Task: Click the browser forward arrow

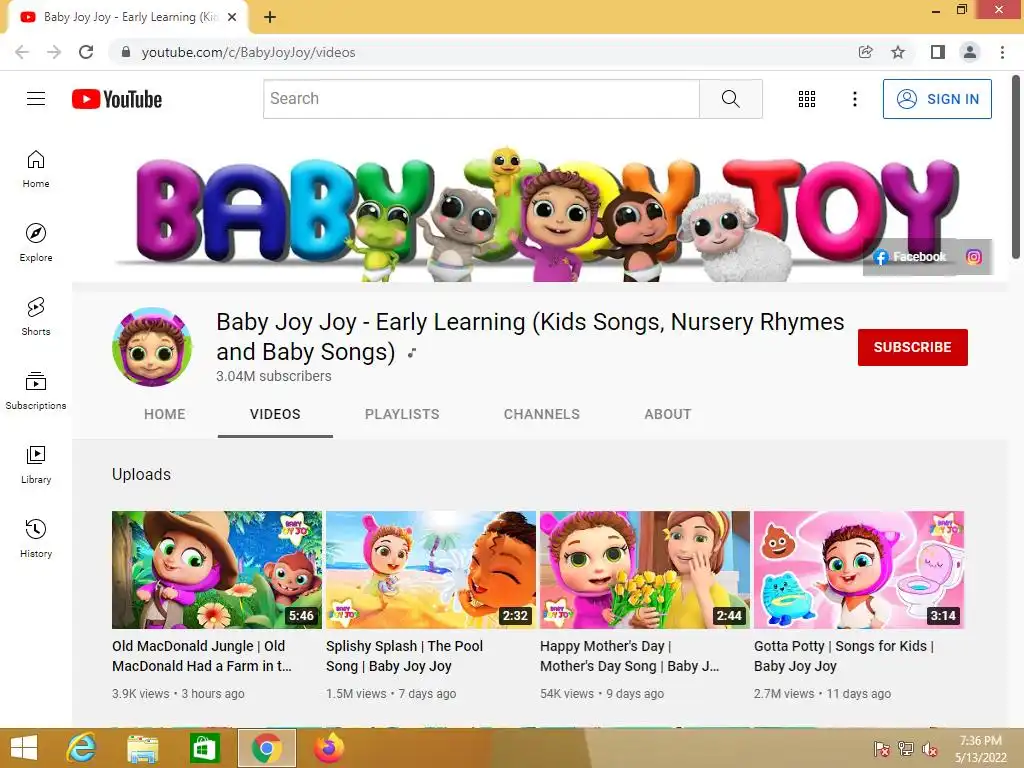Action: pos(54,52)
